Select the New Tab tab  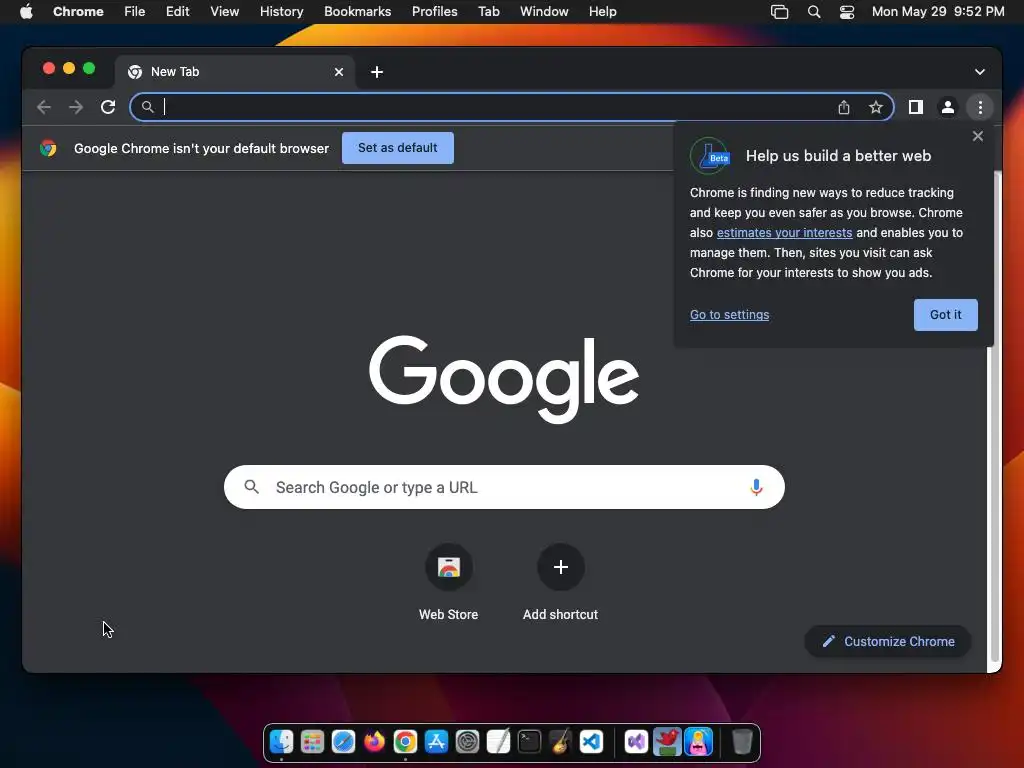(x=235, y=72)
